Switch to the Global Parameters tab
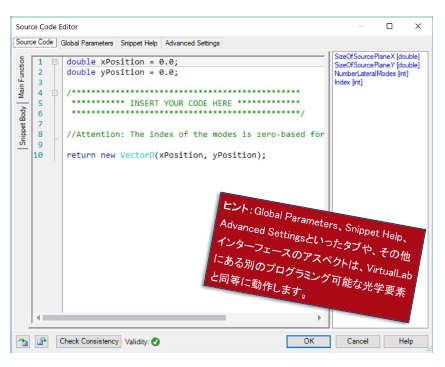Viewport: 445px width, 367px height. point(87,43)
